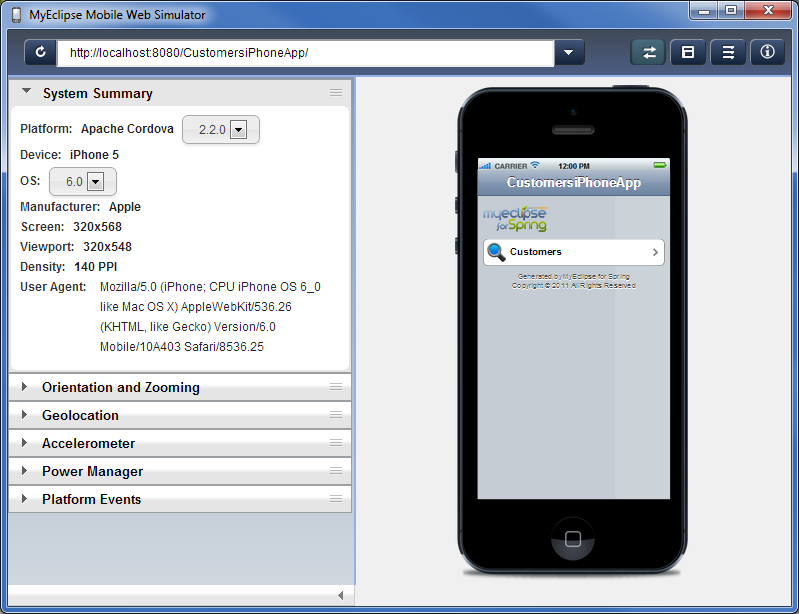The image size is (799, 614).
Task: Click the Density 140 PPI value
Action: point(96,266)
